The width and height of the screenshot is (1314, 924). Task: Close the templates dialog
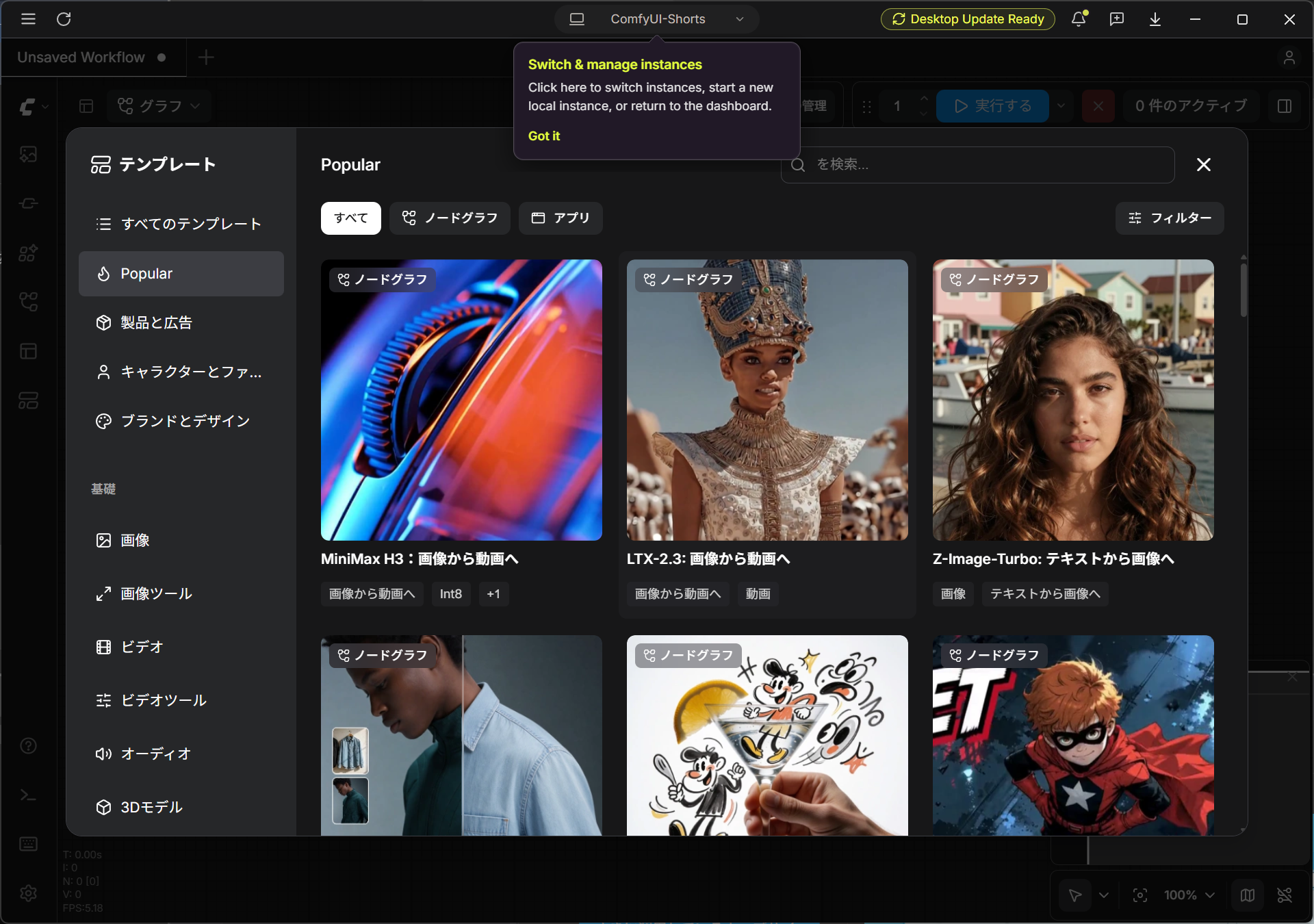tap(1204, 165)
